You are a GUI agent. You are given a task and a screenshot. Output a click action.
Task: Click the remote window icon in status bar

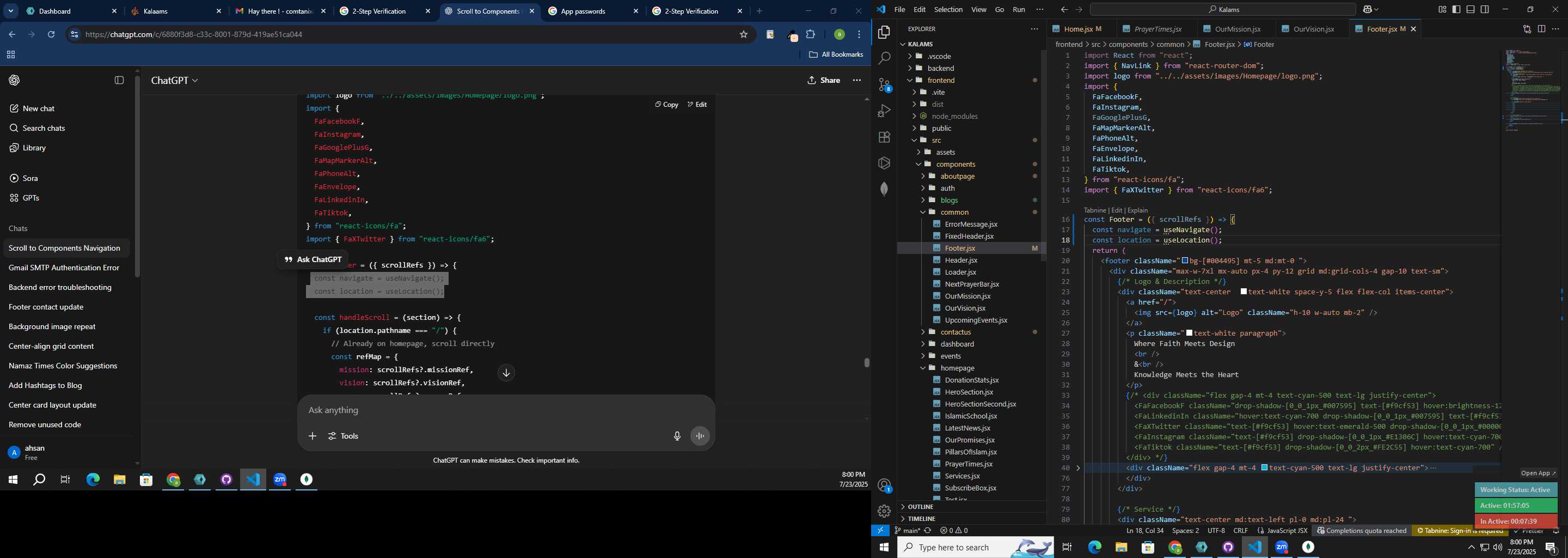[880, 531]
